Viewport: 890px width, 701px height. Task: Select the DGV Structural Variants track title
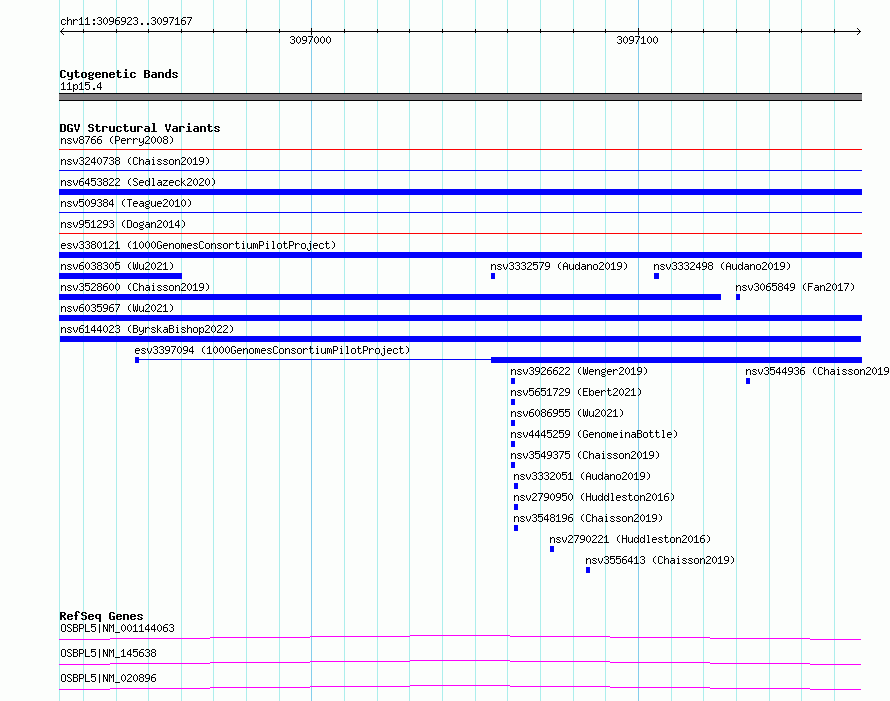pos(140,128)
